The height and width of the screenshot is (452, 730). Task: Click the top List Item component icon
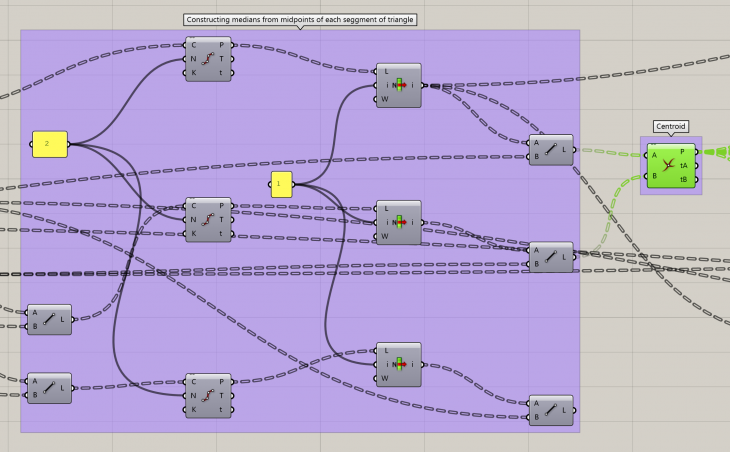click(x=399, y=85)
